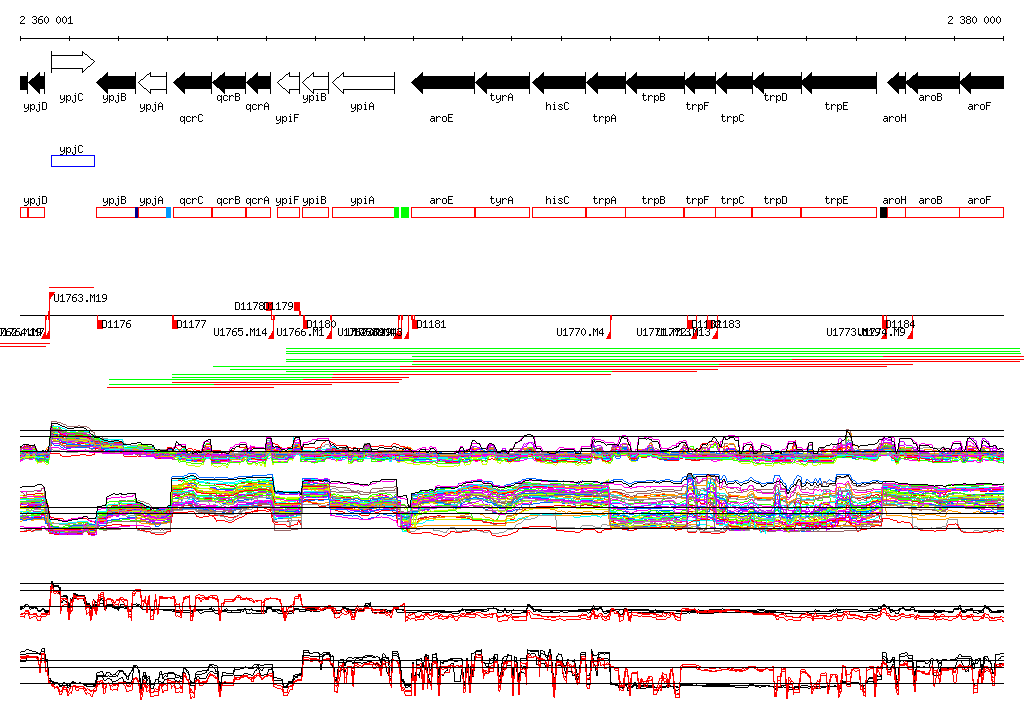This screenshot has height=714, width=1024.
Task: Select the black aroE gene arrow
Action: 442,82
